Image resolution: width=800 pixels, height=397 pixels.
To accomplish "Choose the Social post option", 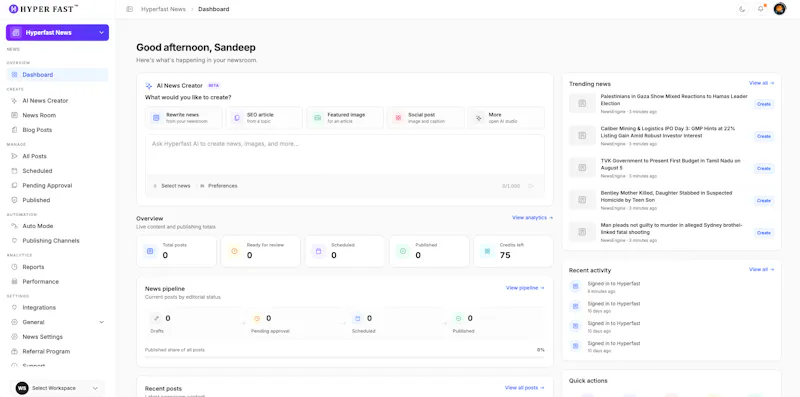I will click(x=426, y=118).
